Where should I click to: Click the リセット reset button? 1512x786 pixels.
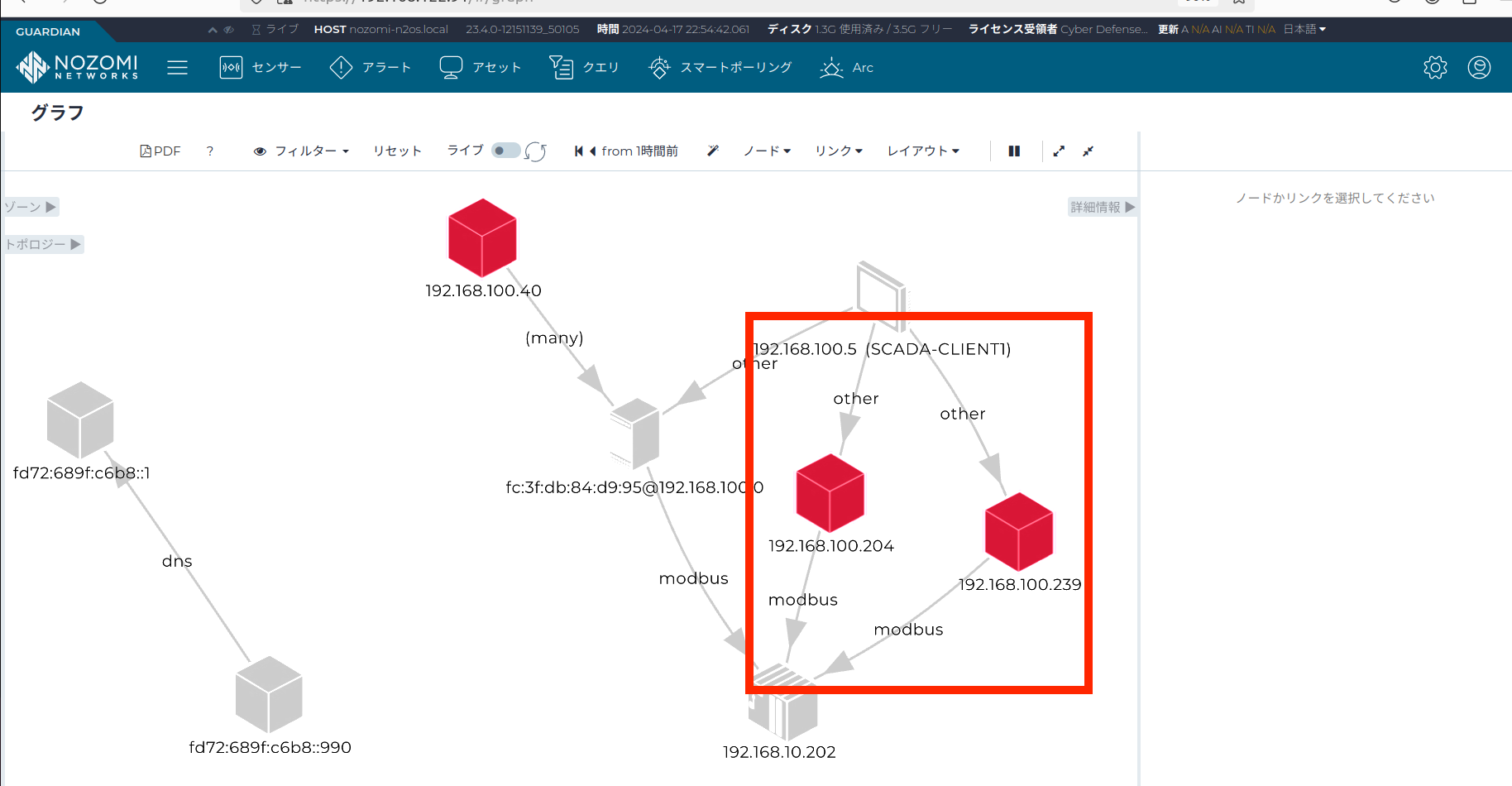point(397,151)
